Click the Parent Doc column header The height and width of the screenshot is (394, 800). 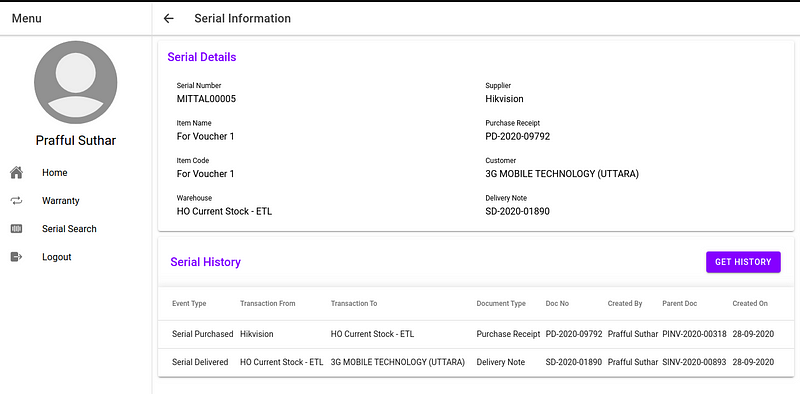679,303
